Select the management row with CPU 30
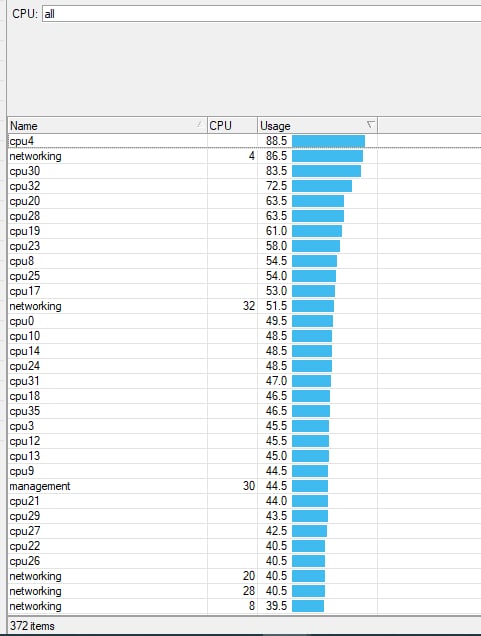 [x=244, y=486]
